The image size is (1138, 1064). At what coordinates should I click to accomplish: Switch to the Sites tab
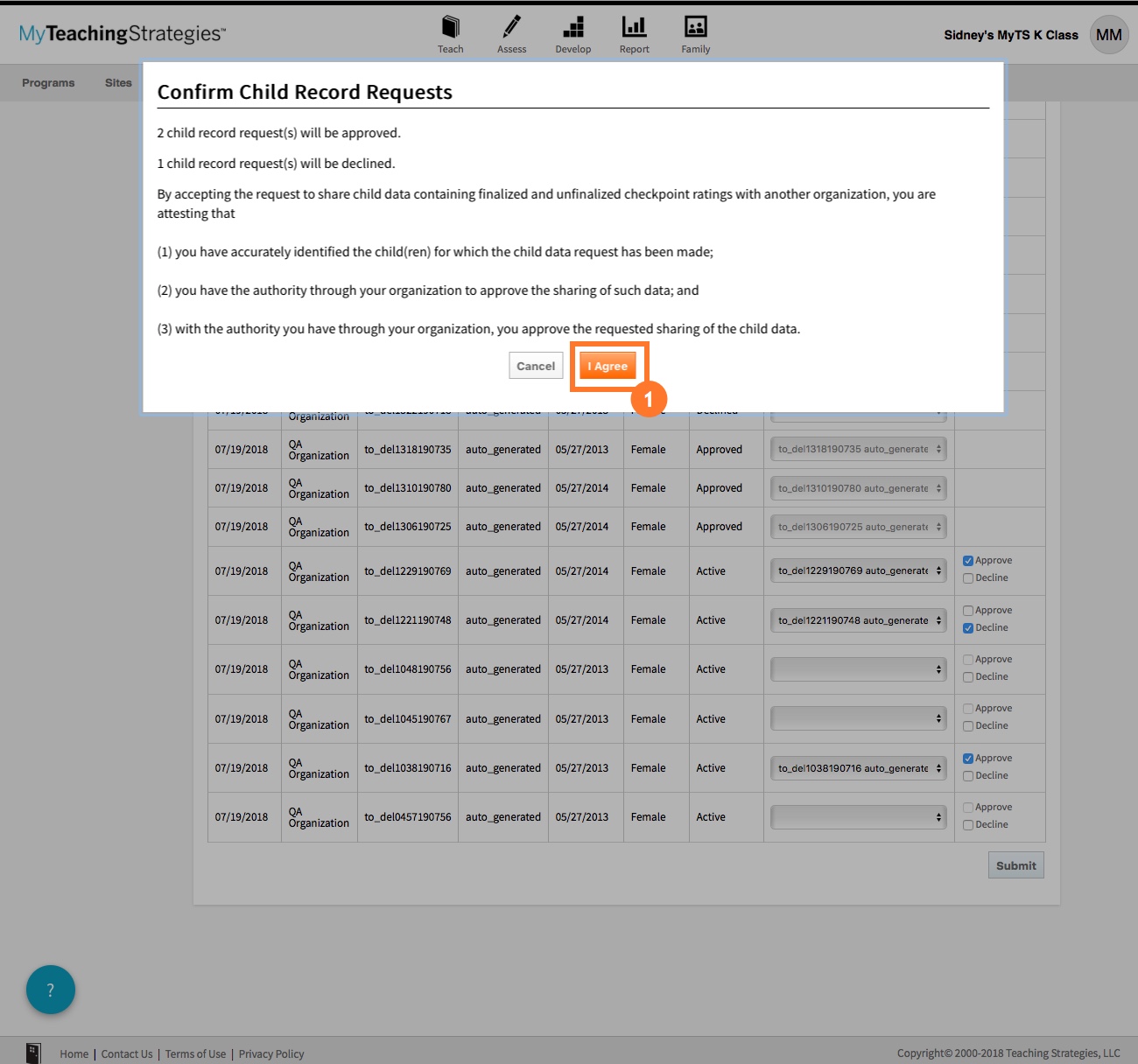click(x=118, y=83)
